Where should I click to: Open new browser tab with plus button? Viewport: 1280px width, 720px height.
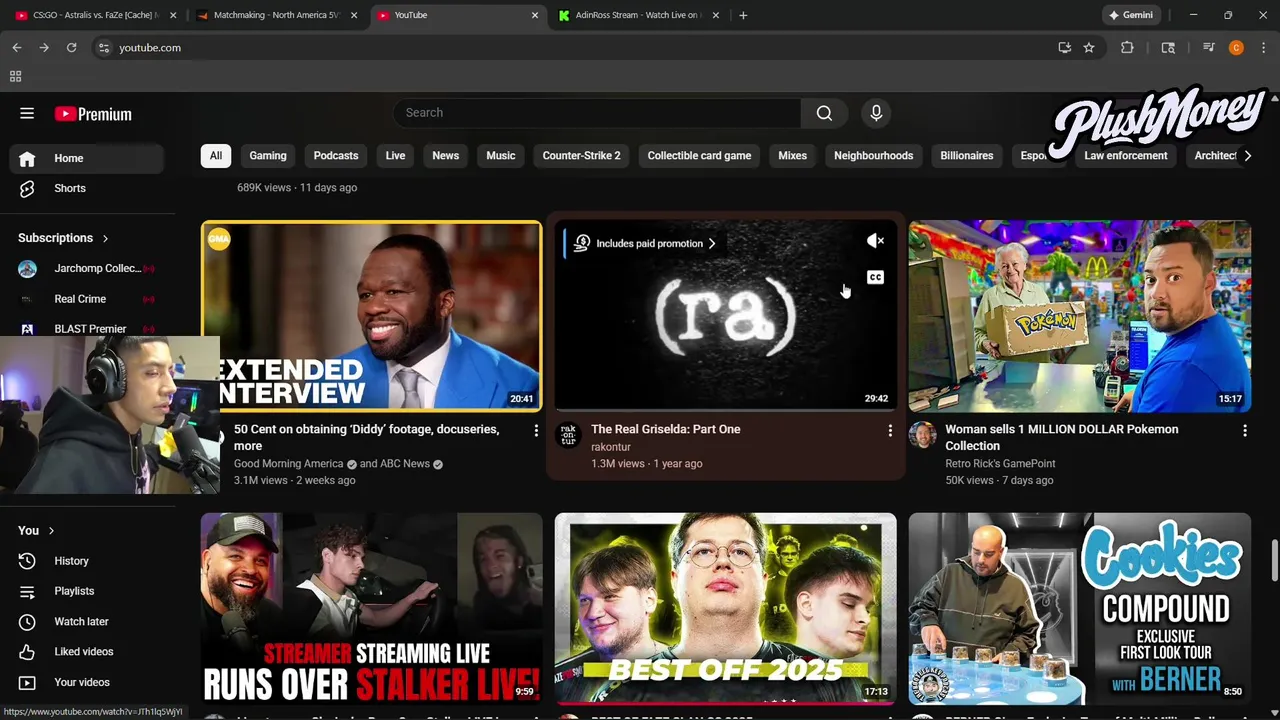[x=743, y=15]
